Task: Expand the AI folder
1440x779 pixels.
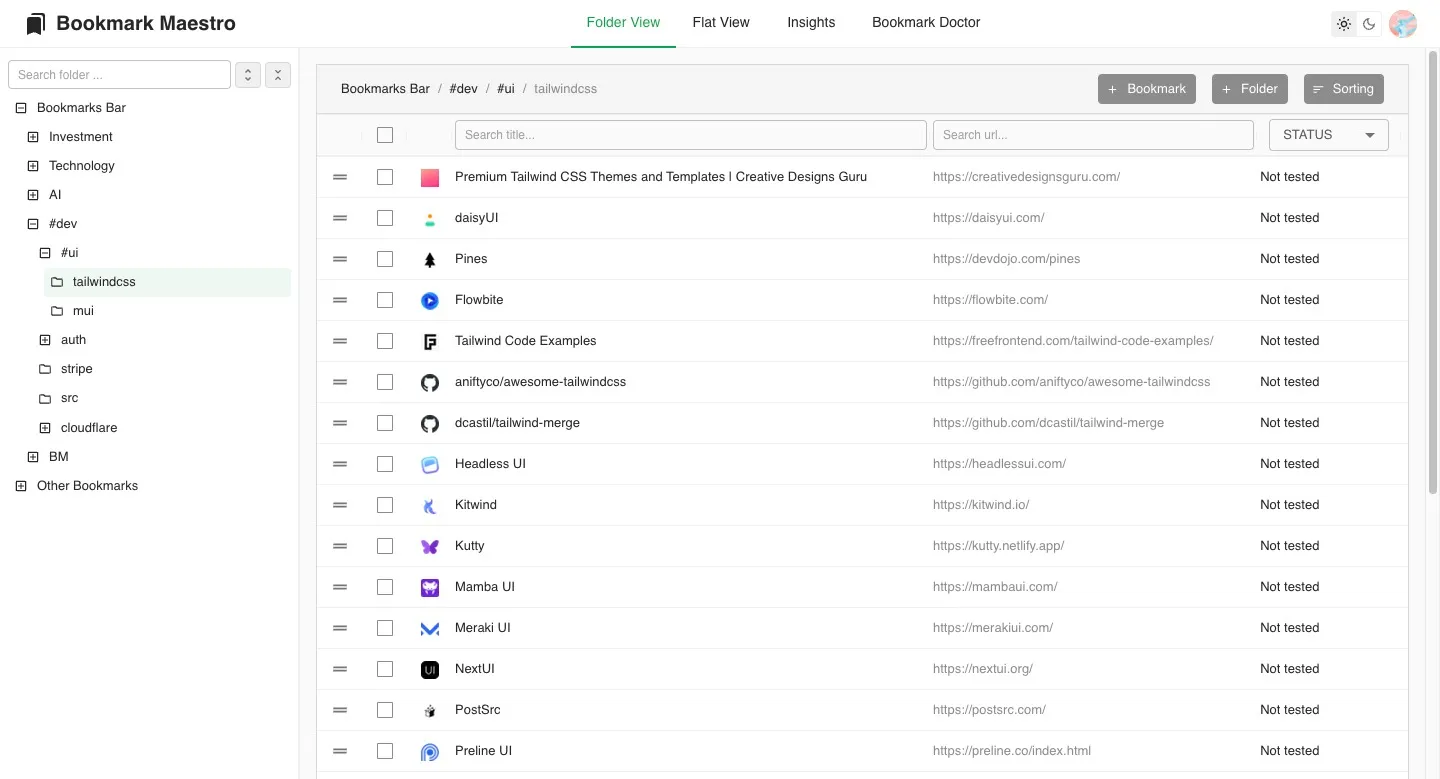Action: (x=33, y=195)
